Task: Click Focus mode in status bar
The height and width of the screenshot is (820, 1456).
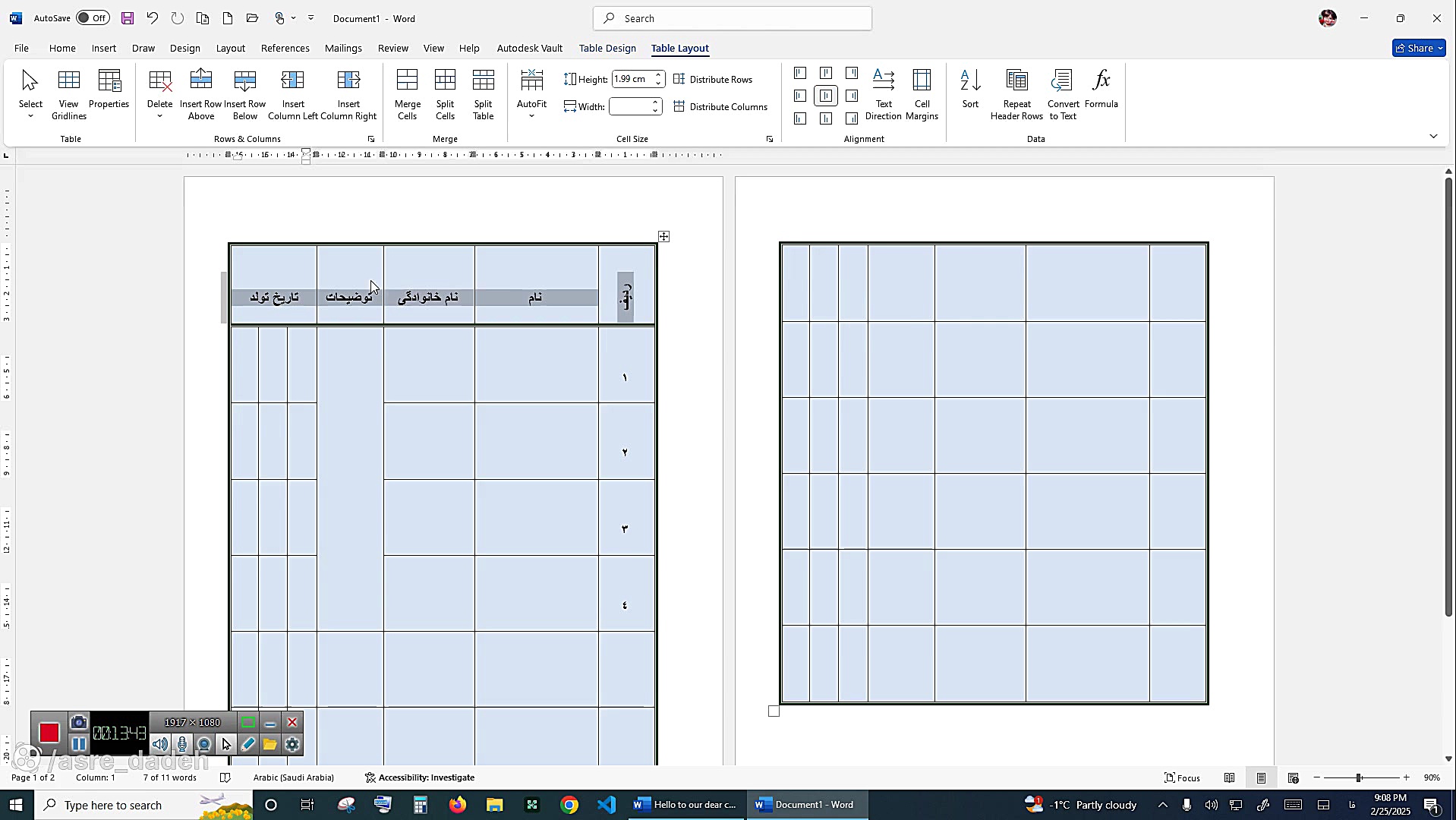Action: tap(1183, 777)
